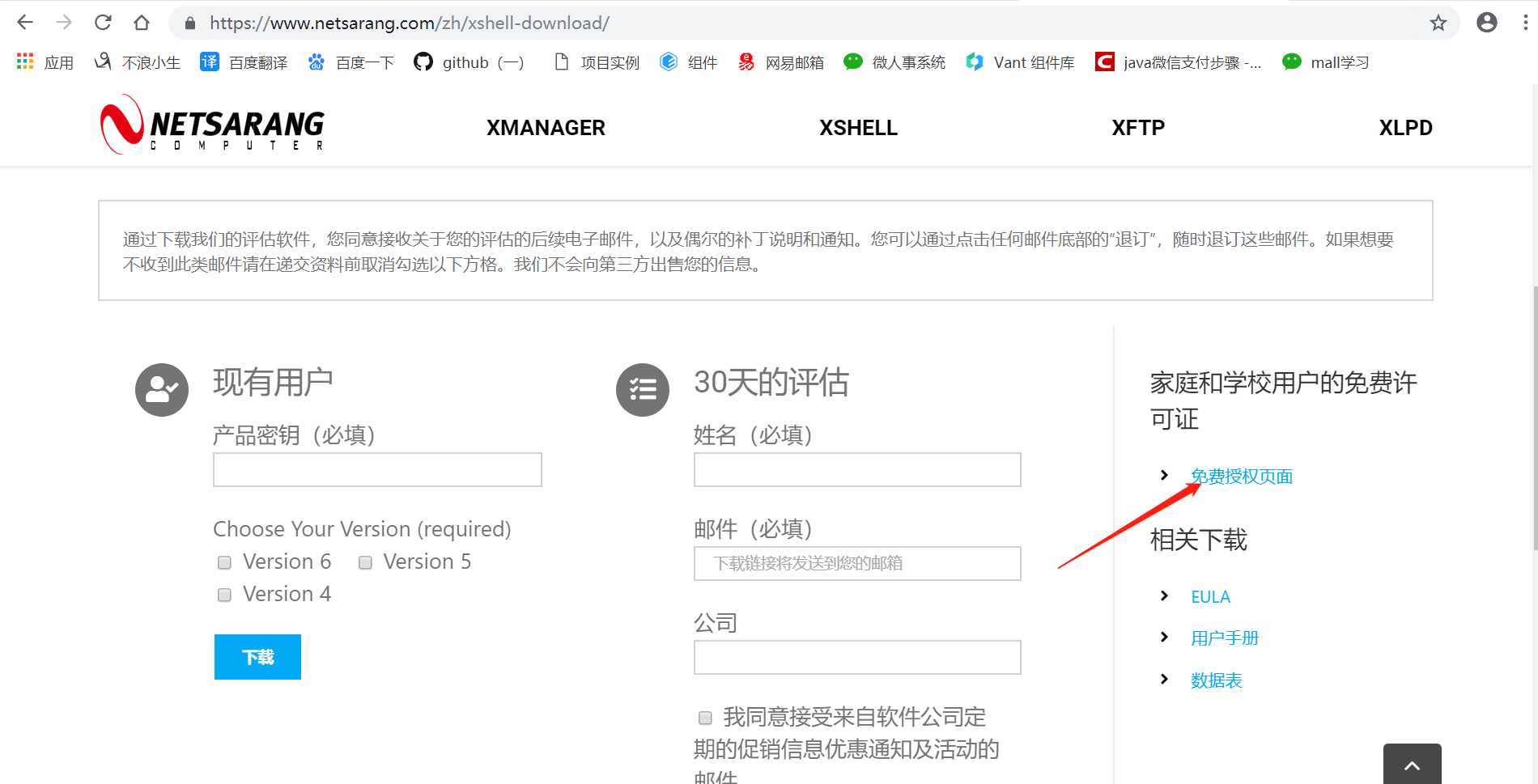The height and width of the screenshot is (784, 1538).
Task: Click the browser forward arrow
Action: coord(64,23)
